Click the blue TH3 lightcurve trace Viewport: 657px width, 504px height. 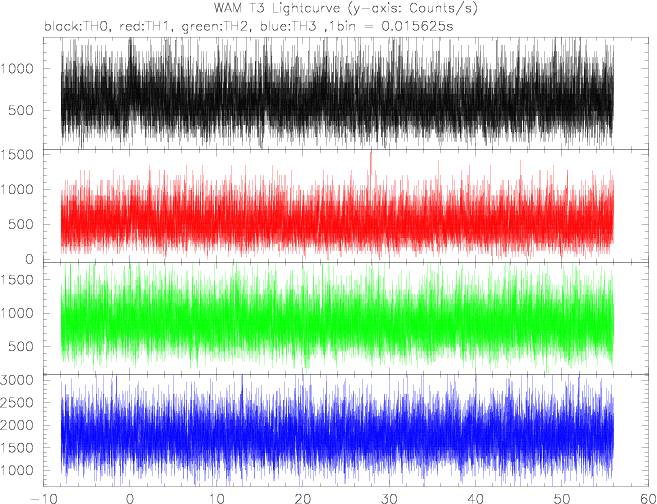point(337,432)
